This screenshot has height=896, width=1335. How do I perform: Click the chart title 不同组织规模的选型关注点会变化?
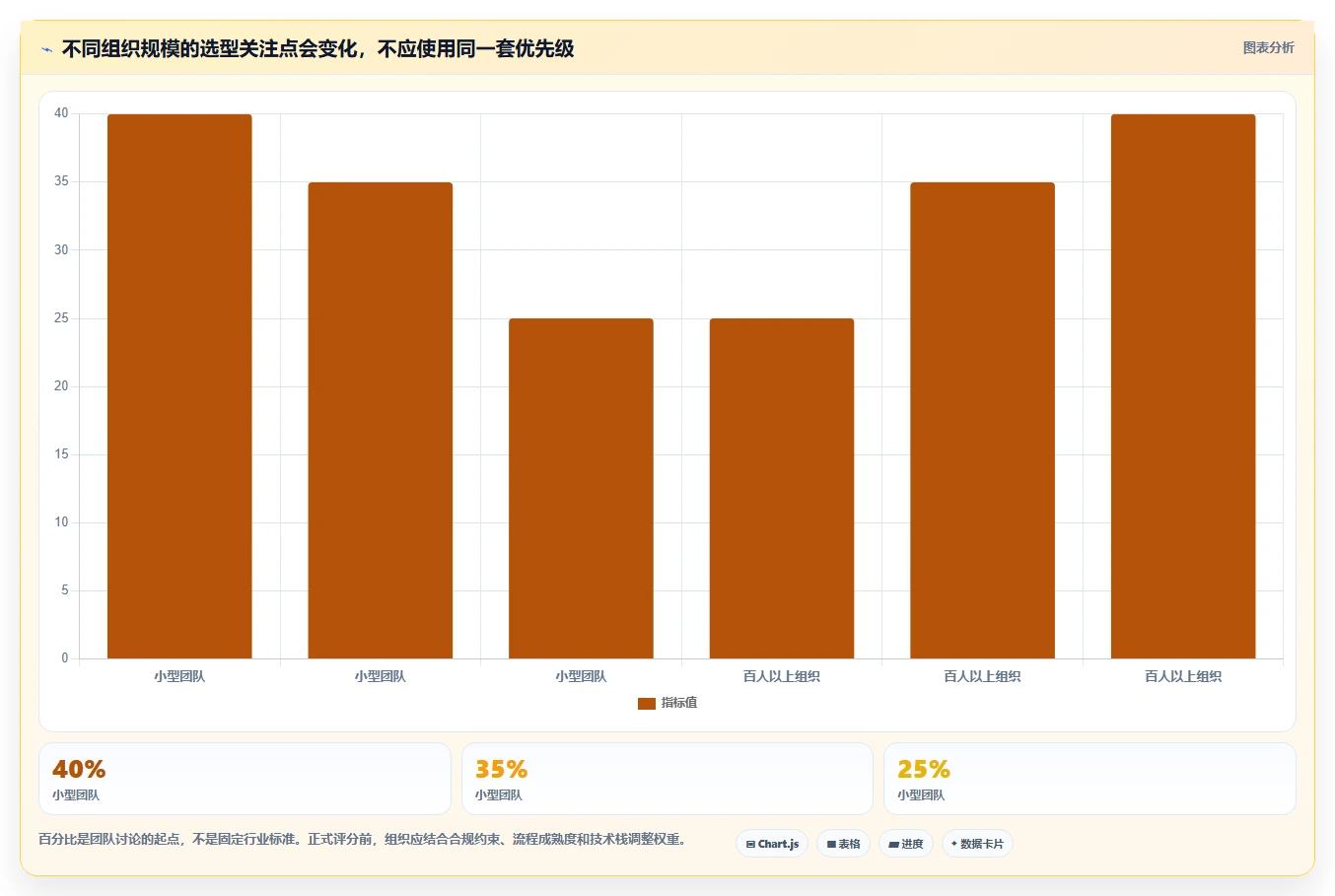318,48
